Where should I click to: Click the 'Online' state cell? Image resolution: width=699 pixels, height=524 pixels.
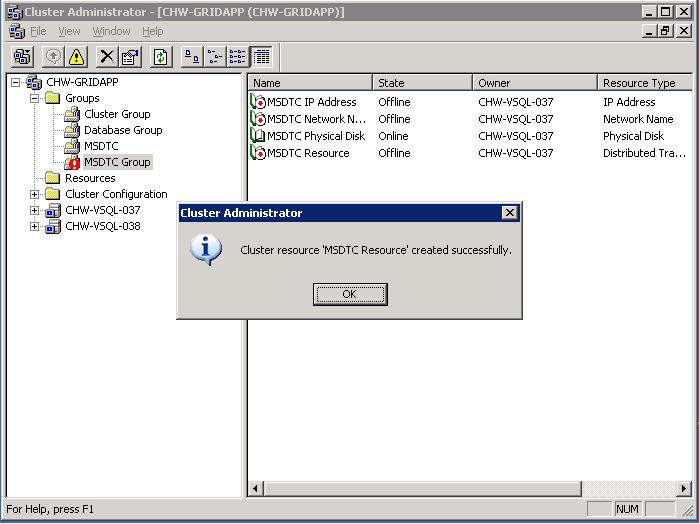click(393, 136)
